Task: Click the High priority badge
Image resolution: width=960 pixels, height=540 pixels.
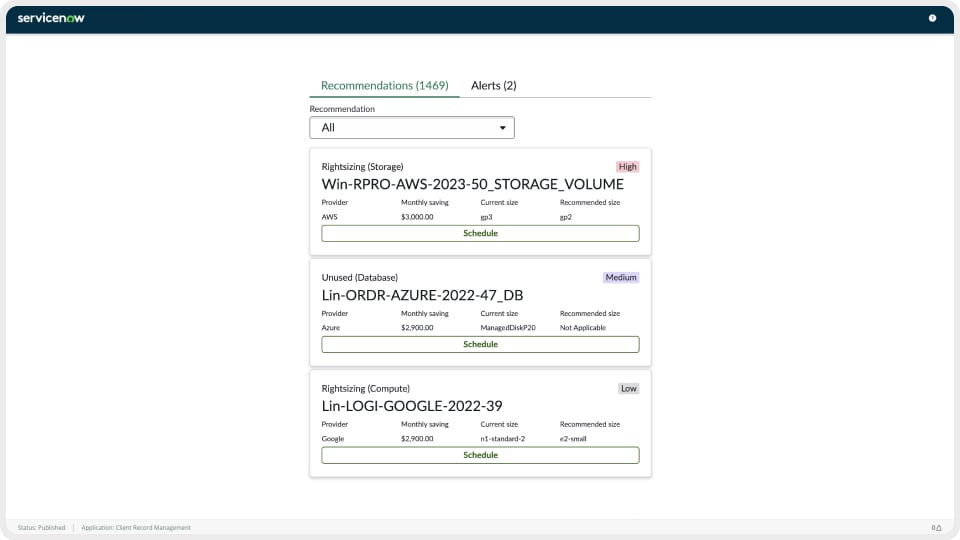Action: (627, 167)
